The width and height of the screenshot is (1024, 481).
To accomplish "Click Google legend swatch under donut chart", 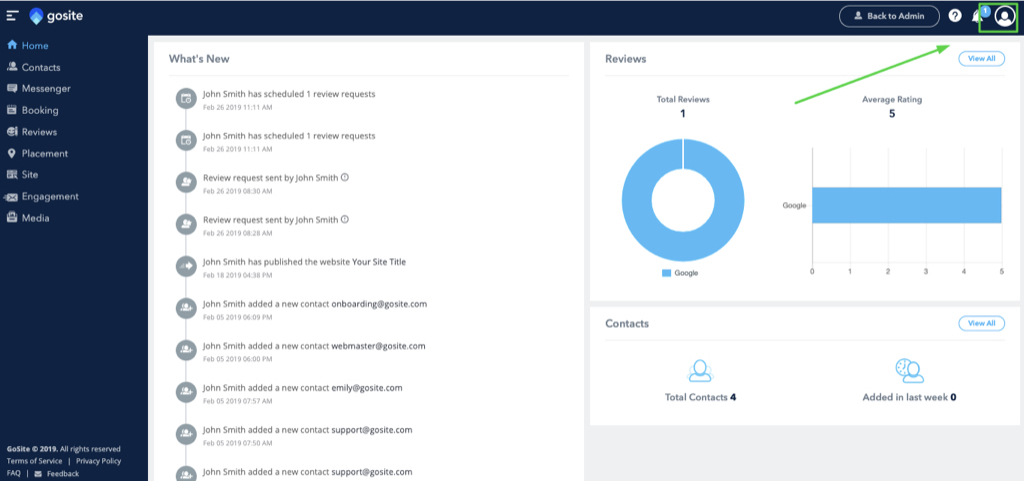I will 666,273.
